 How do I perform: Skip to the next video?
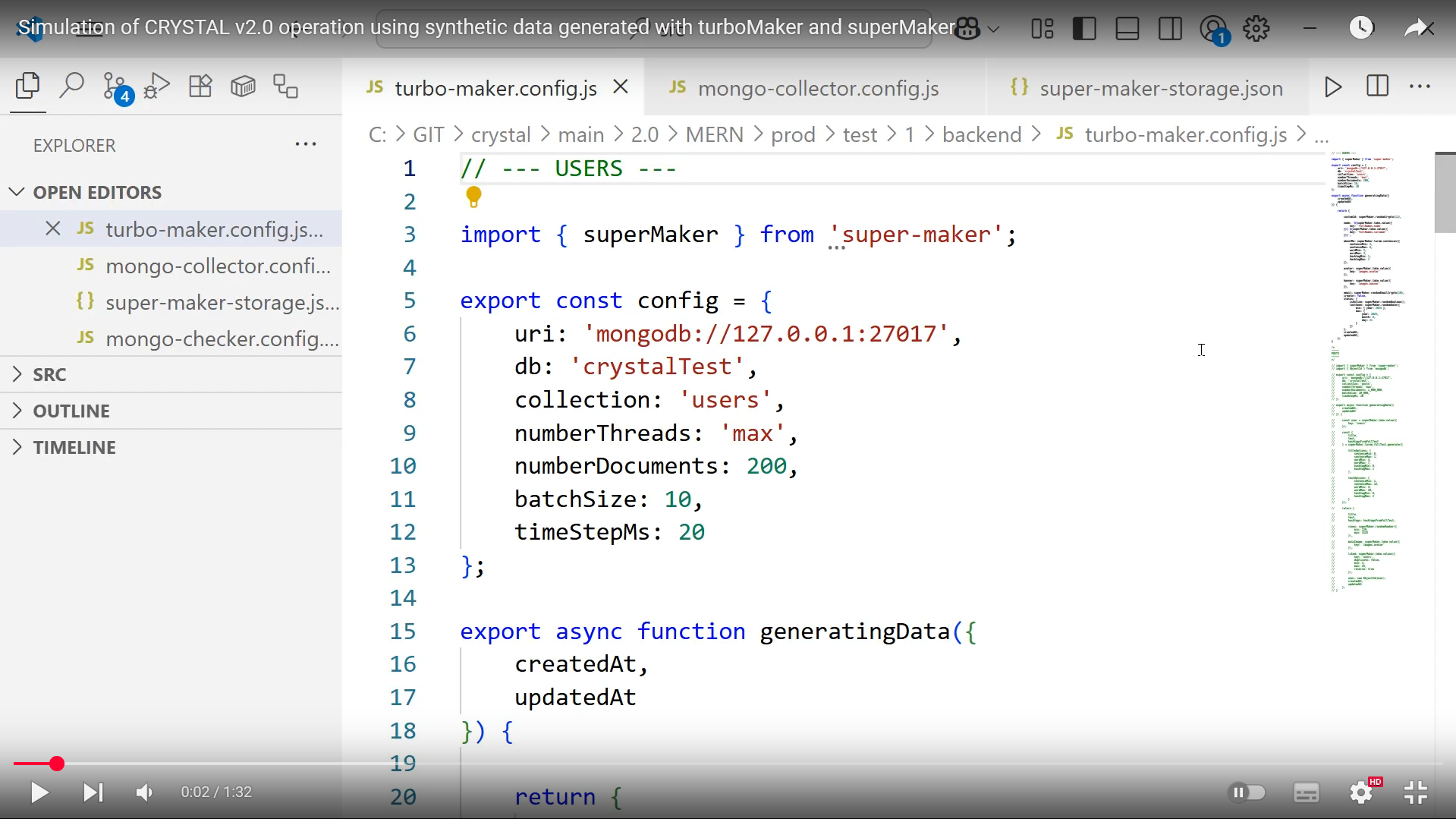[93, 792]
